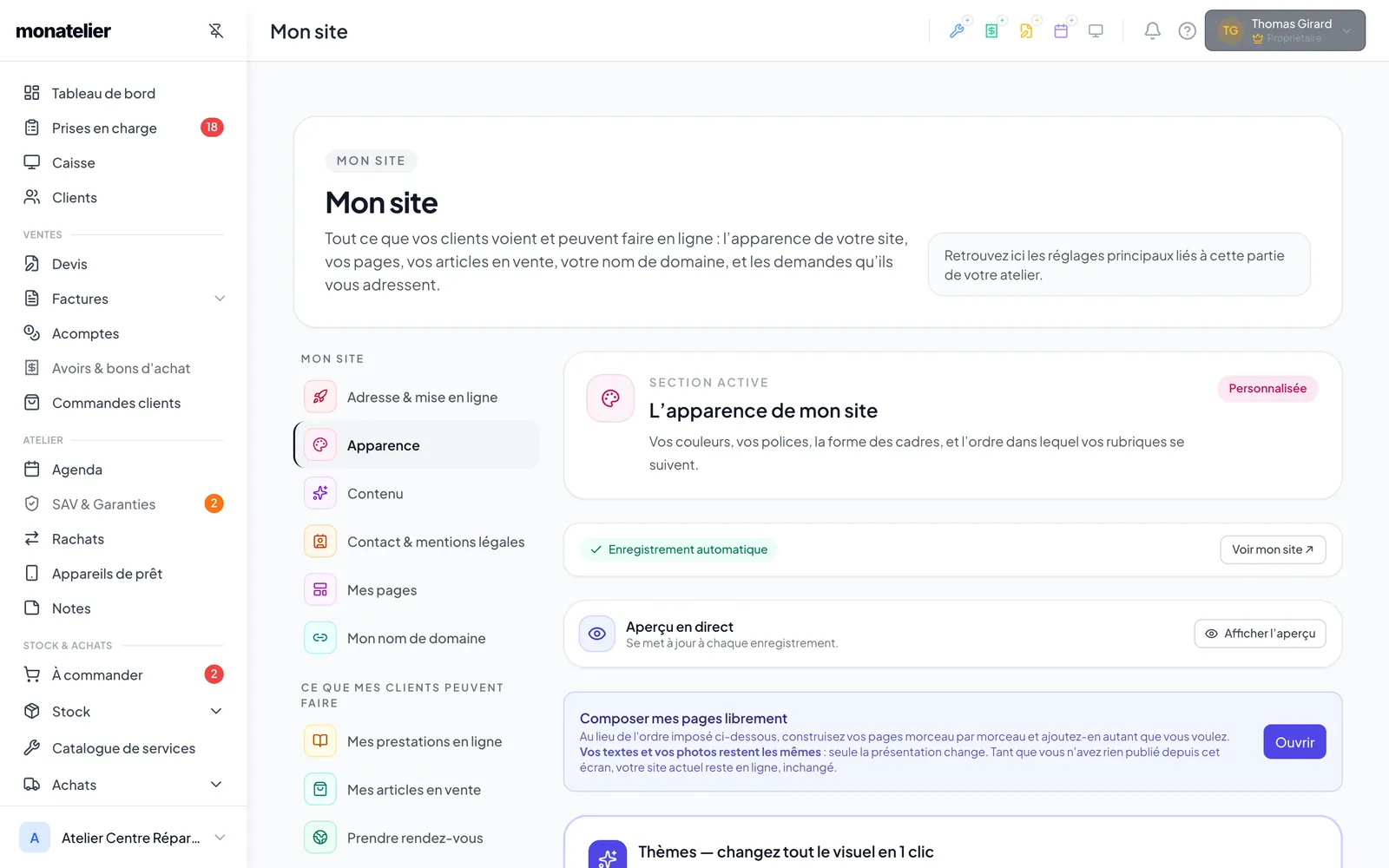1389x868 pixels.
Task: Click the icon beside Prendre rendez-vous
Action: (320, 838)
